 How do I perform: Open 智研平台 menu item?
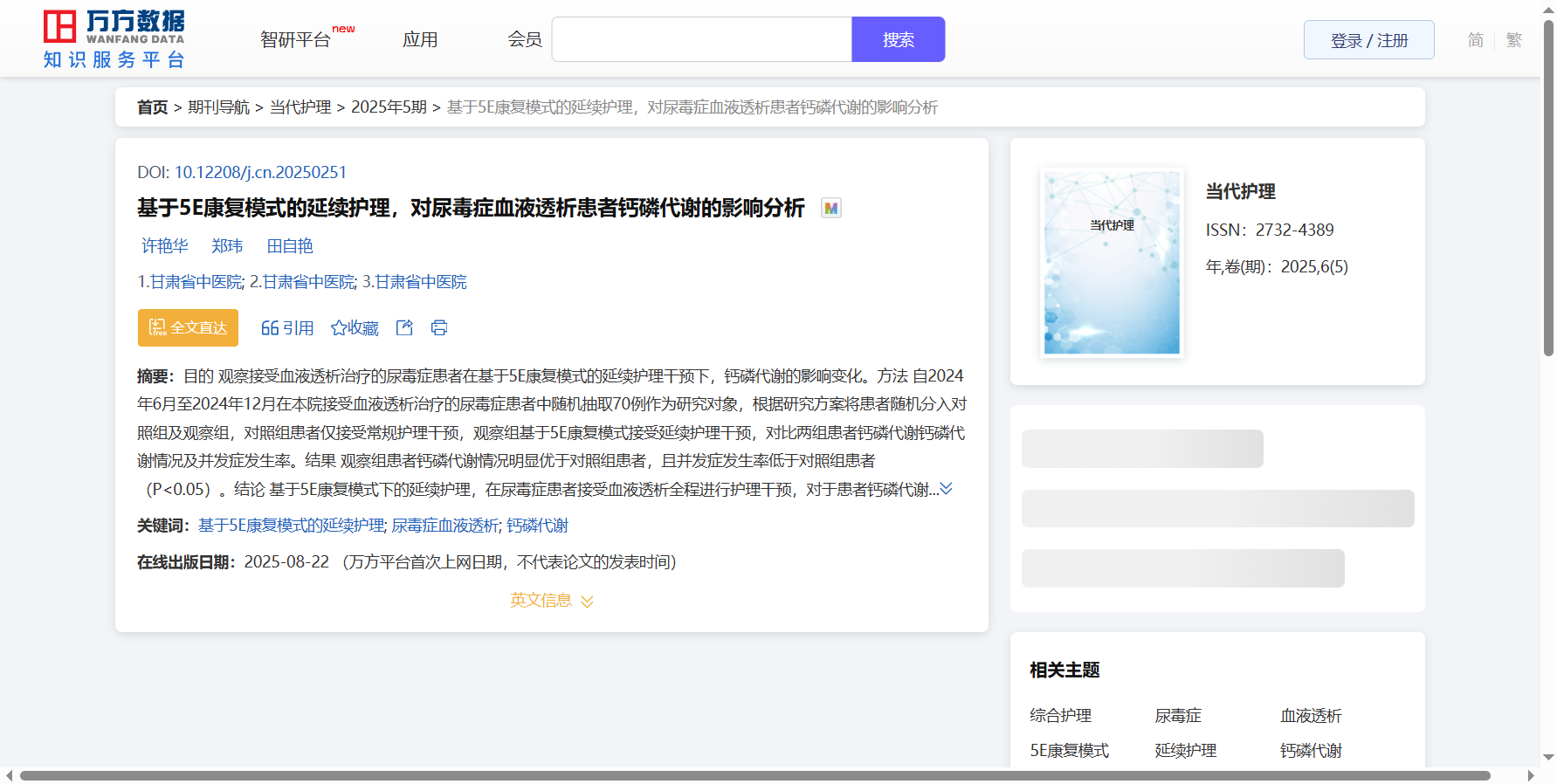[x=295, y=40]
